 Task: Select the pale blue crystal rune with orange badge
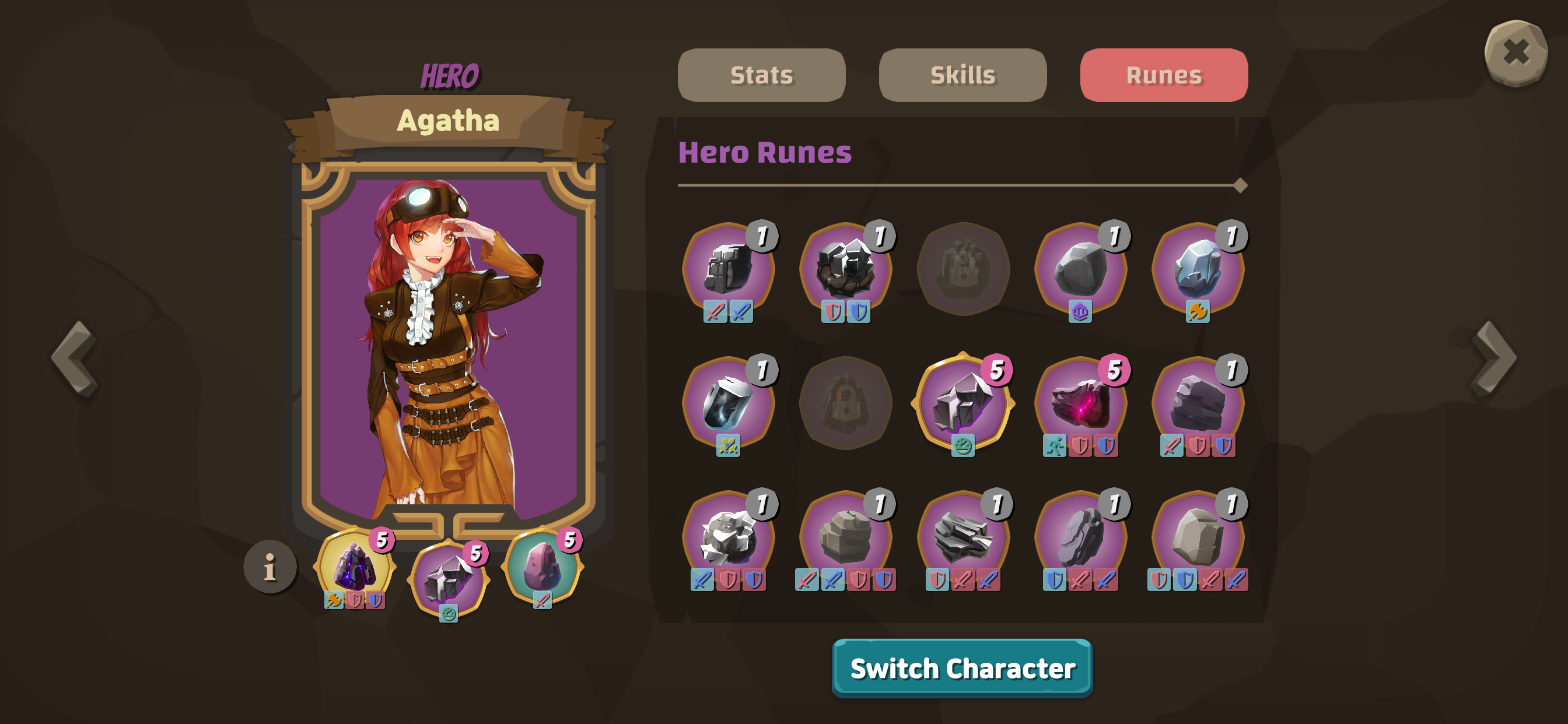1198,269
